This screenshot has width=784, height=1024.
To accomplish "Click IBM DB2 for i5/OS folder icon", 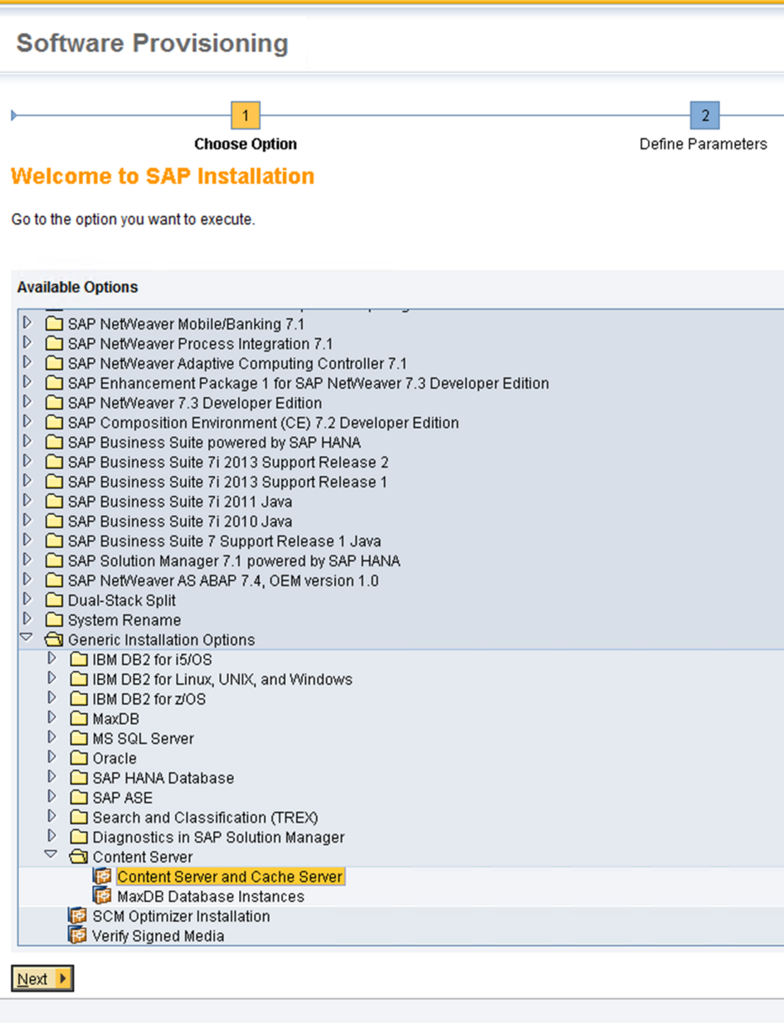I will coord(79,659).
